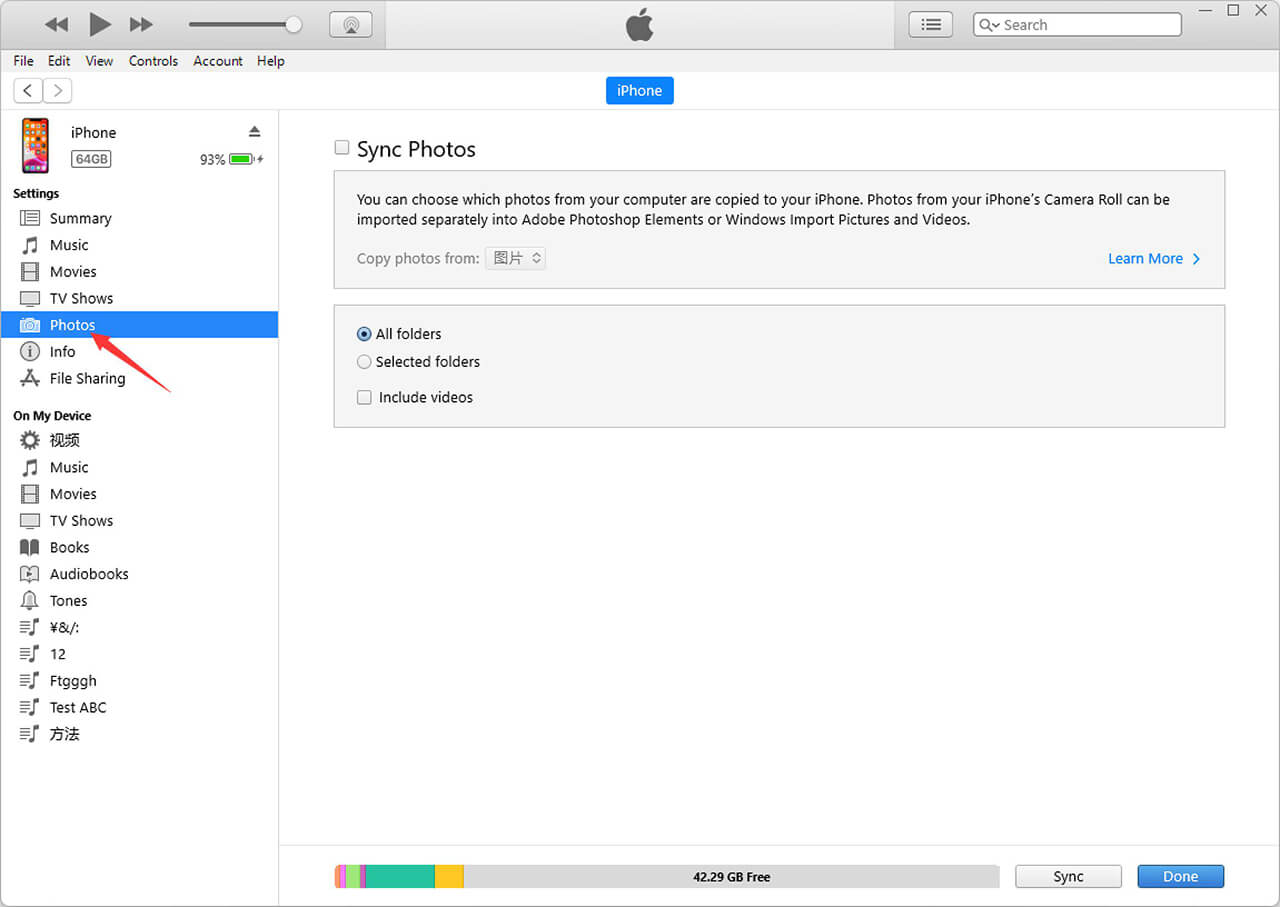Screen dimensions: 1280x907
Task: Click the Done button
Action: point(1181,876)
